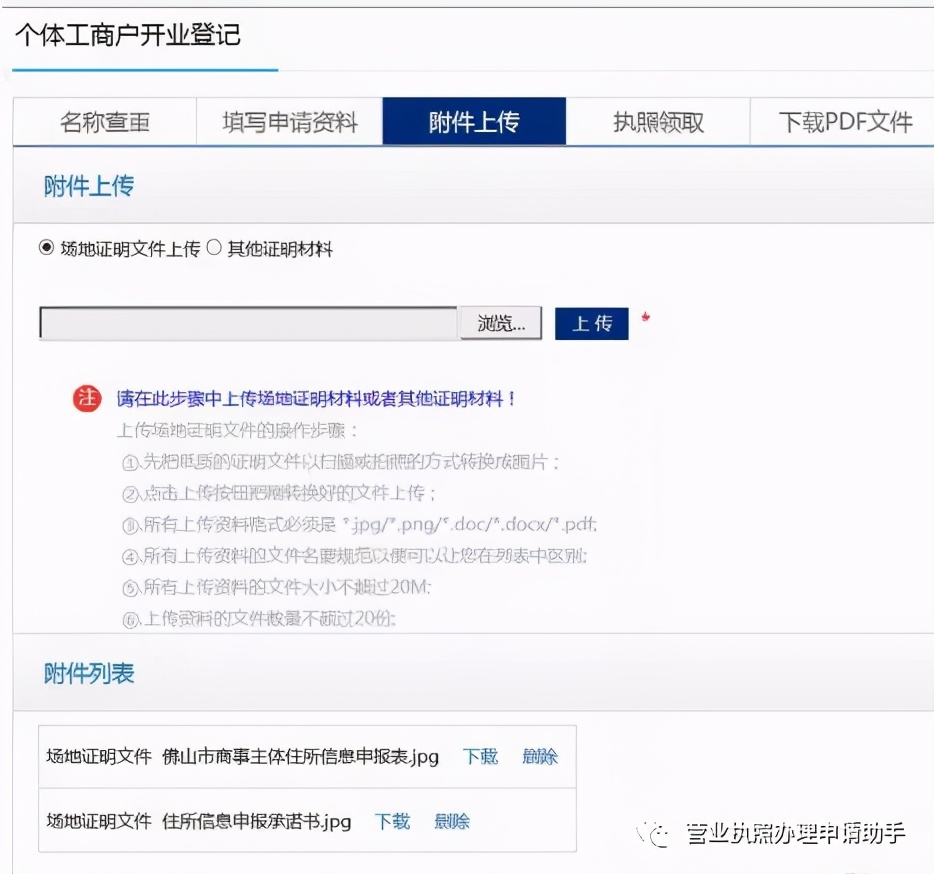Delete 佛山市商事主体住所信息申报表.jpg attachment
Screen dimensions: 934x874
[539, 757]
